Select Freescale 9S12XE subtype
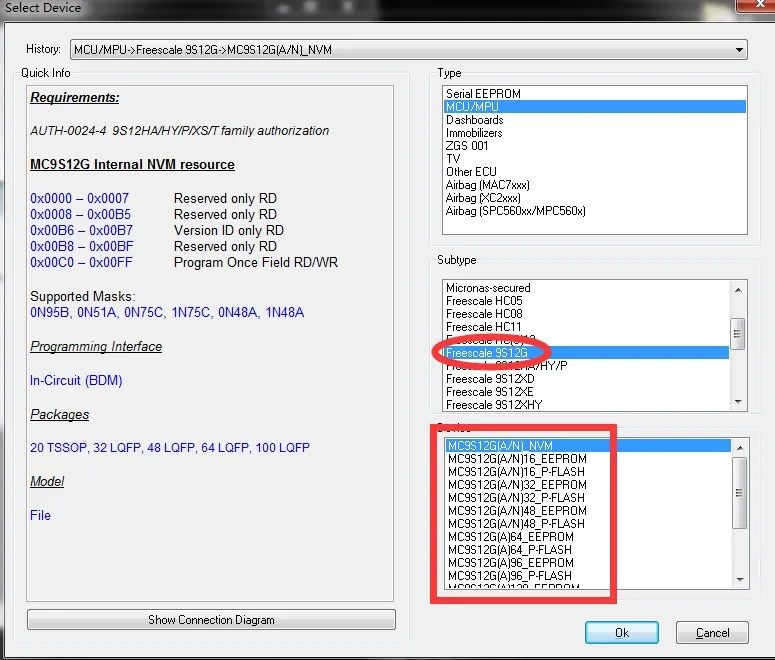 coord(586,392)
